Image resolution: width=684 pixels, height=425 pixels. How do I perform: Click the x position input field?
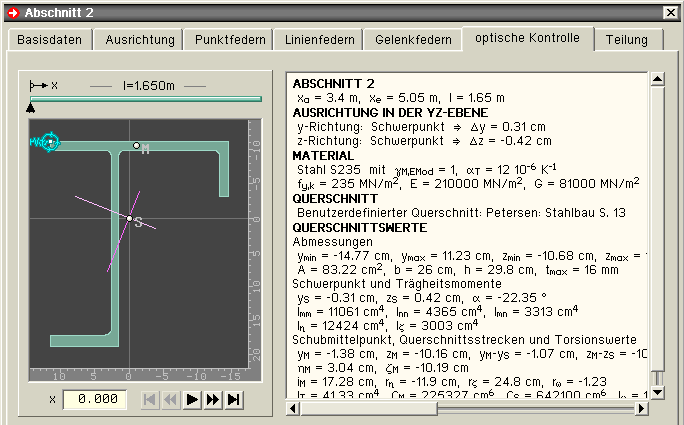(x=93, y=400)
